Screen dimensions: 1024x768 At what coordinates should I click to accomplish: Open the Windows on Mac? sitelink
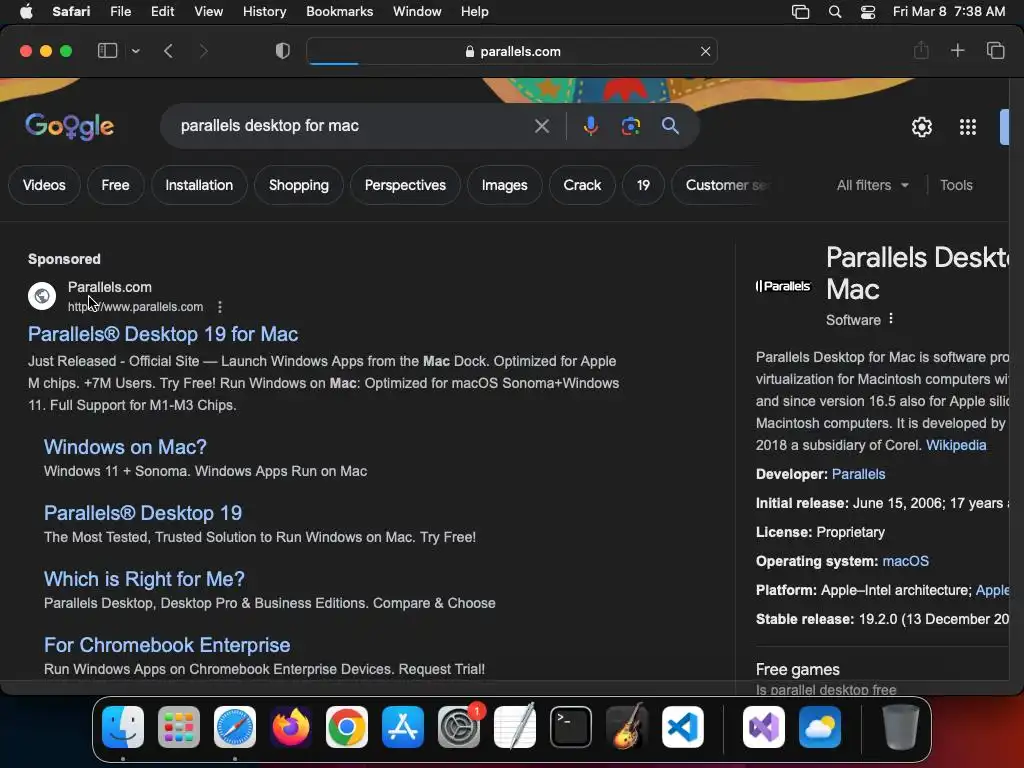[x=125, y=447]
